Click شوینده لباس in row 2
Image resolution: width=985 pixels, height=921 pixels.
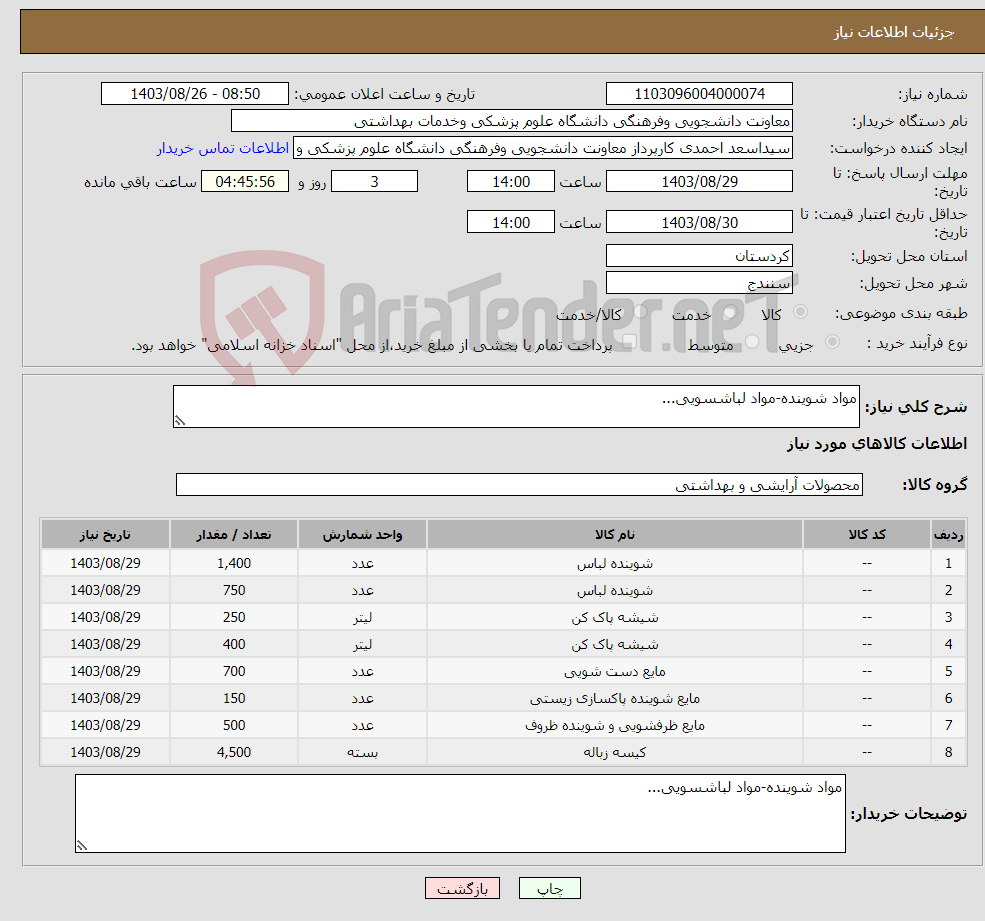coord(615,591)
